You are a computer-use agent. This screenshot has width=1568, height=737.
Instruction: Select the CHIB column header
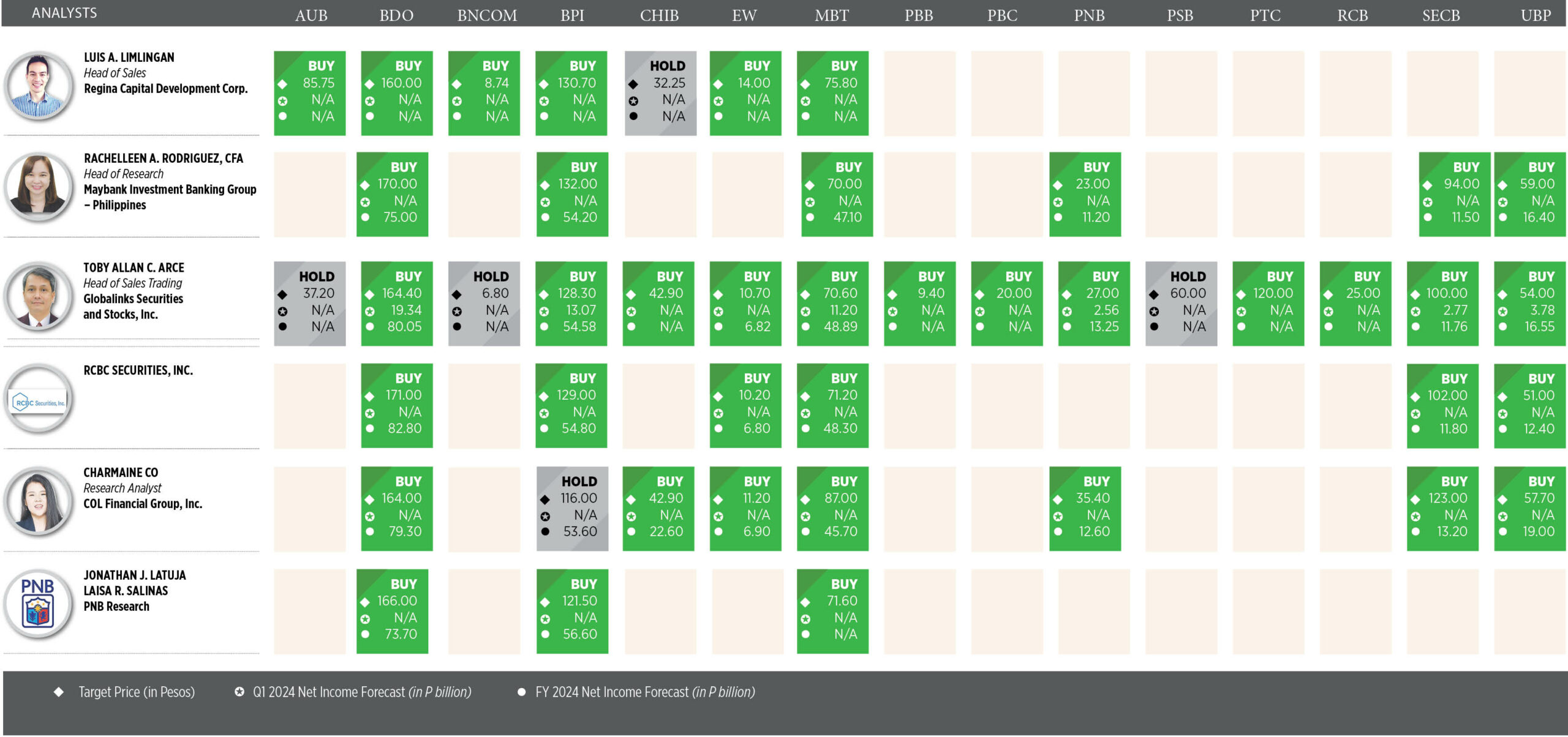tap(659, 15)
